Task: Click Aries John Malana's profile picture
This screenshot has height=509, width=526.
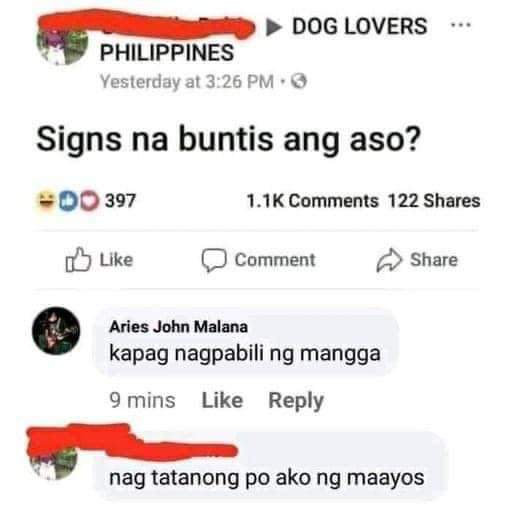Action: point(56,331)
